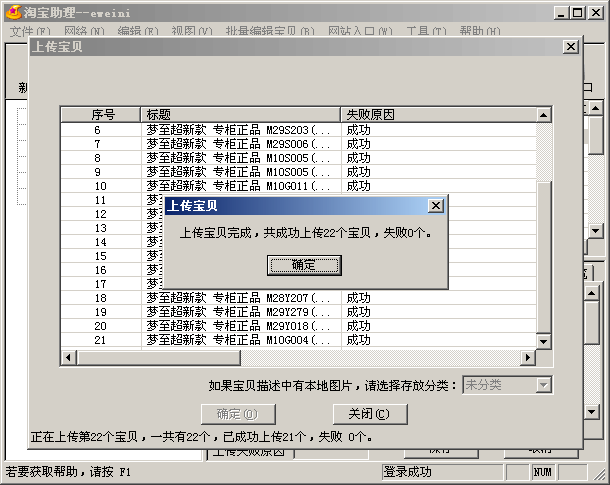Click sequence number 11 in the list
The width and height of the screenshot is (610, 485).
coord(100,200)
